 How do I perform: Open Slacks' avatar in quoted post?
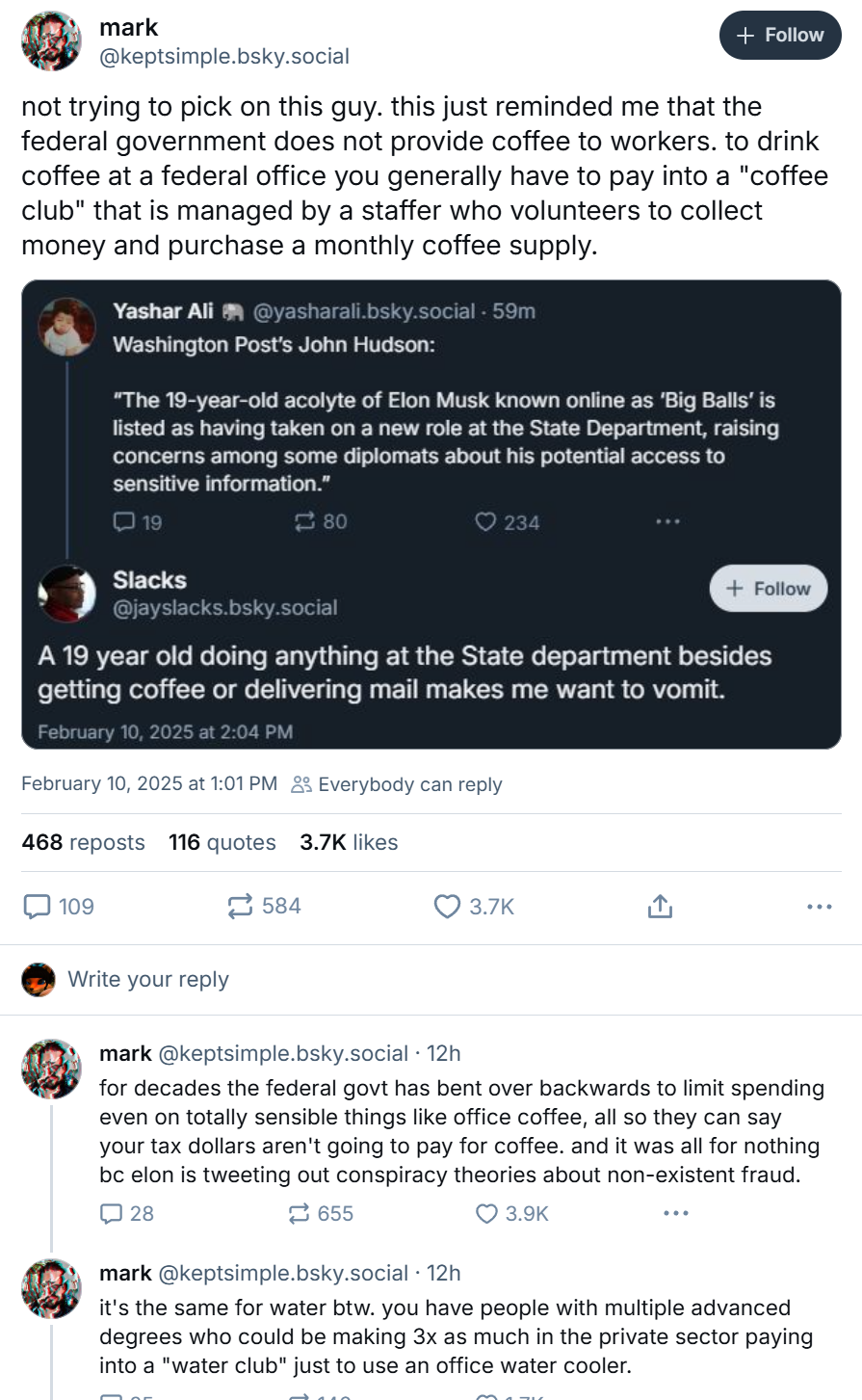pos(66,594)
